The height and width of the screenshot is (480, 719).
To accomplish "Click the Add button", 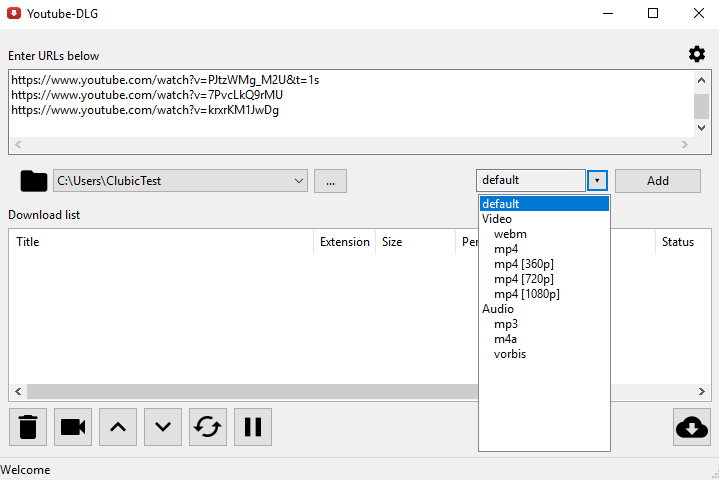I will (x=658, y=181).
